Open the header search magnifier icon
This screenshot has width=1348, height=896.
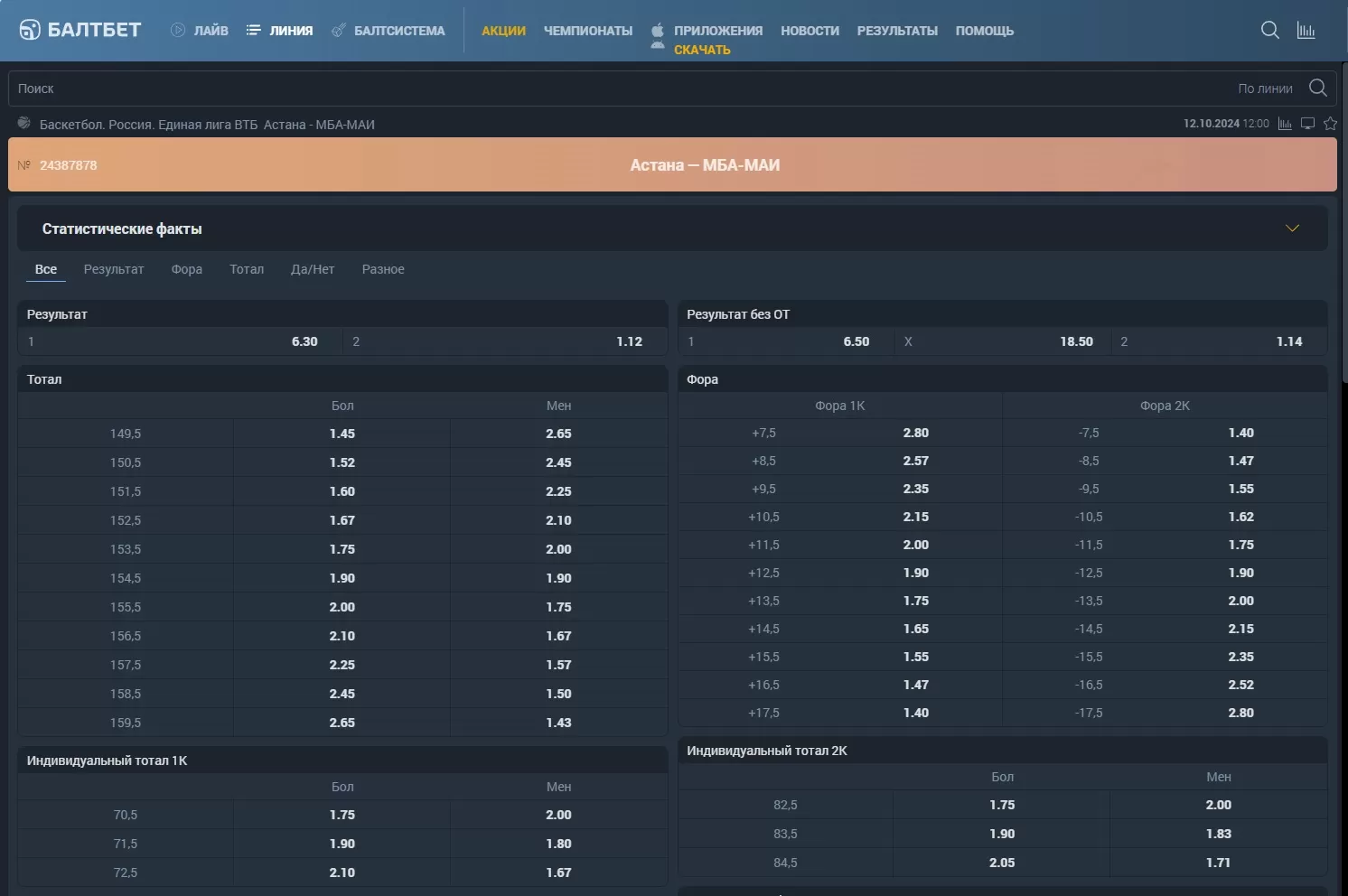(1269, 30)
